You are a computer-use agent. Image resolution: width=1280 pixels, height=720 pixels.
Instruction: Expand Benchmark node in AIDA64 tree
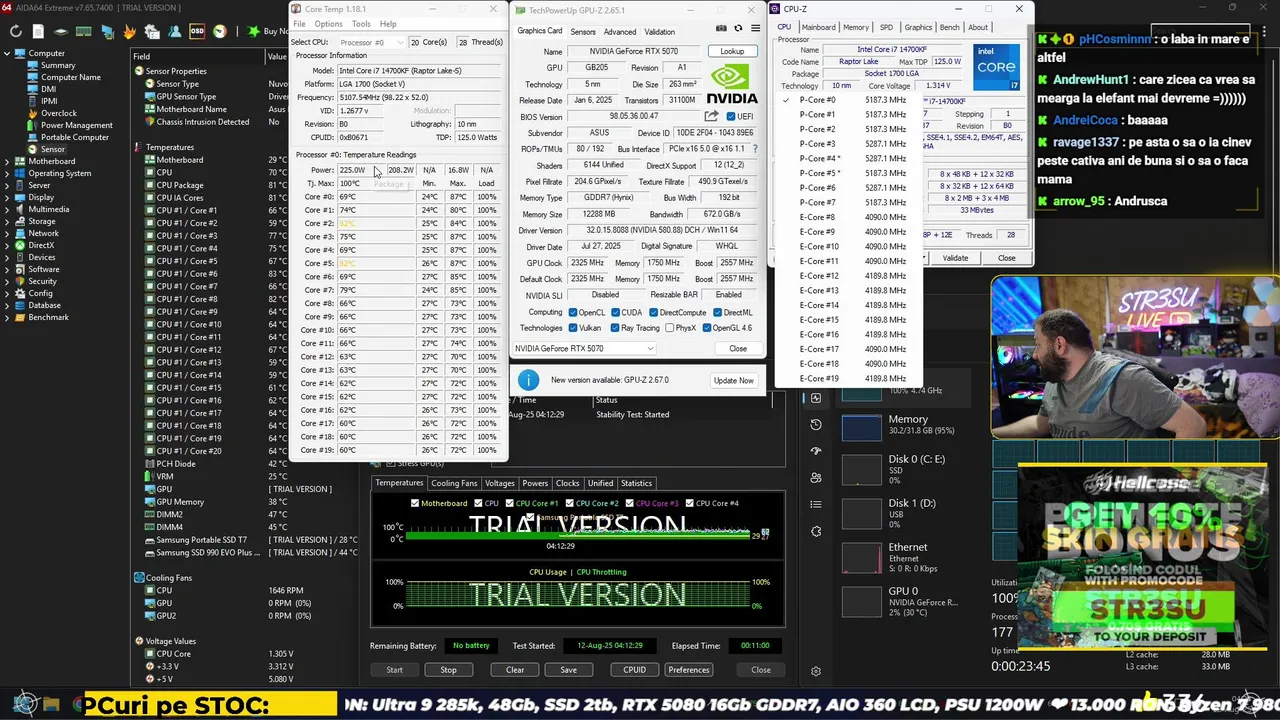pos(8,317)
